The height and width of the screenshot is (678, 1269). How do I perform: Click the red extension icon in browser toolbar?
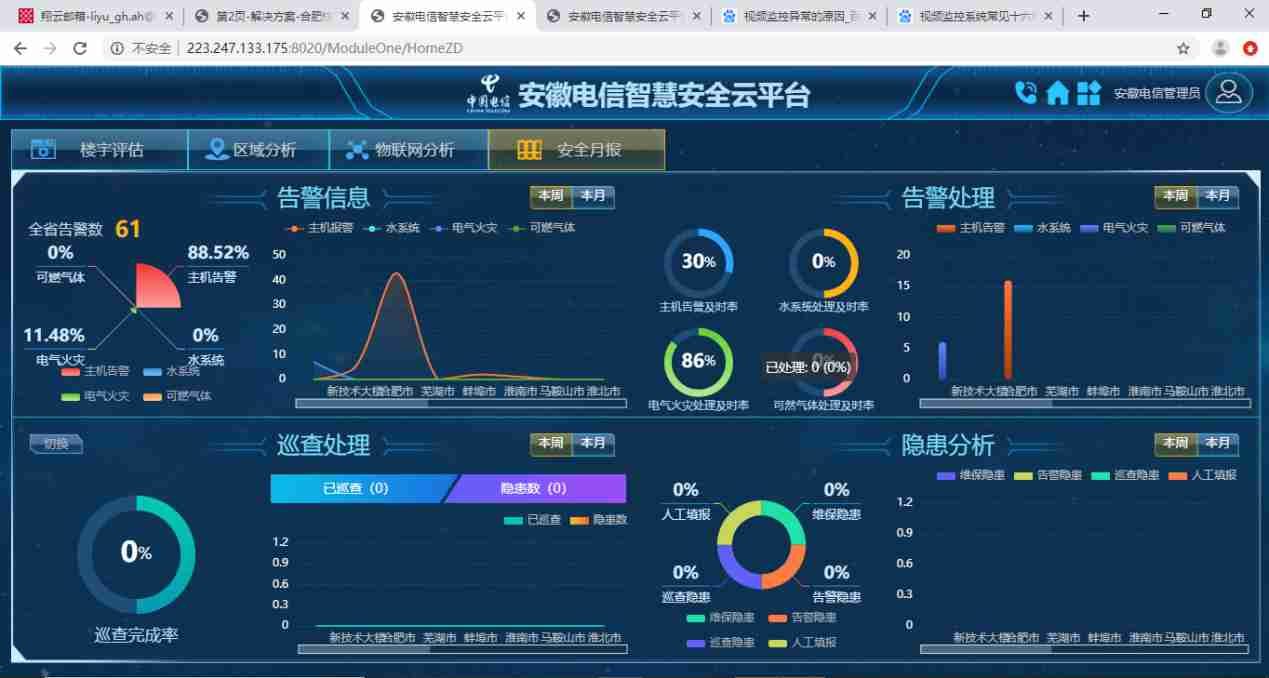point(1250,48)
